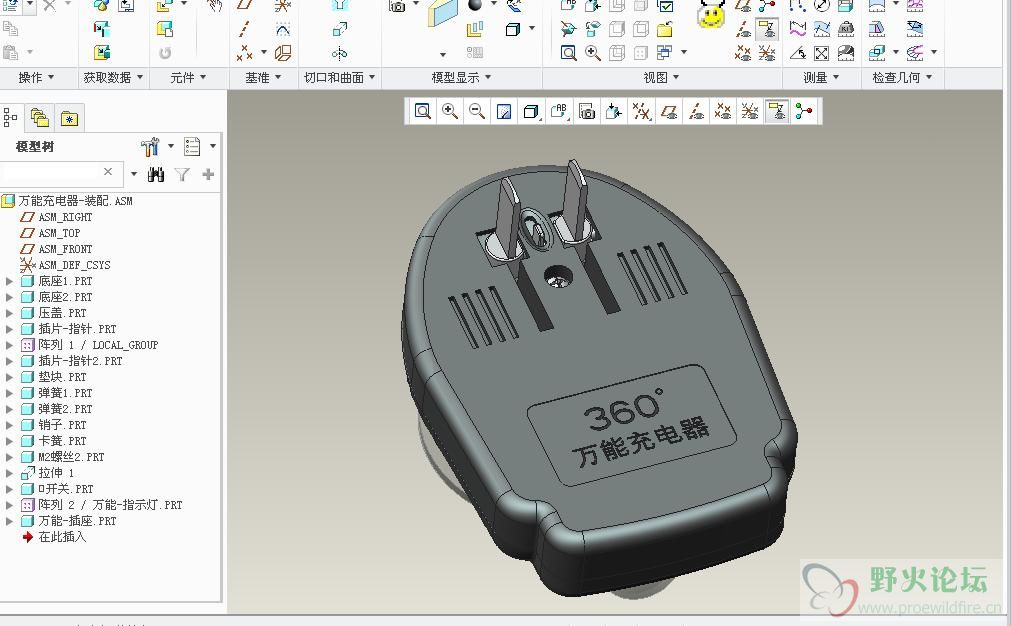The image size is (1011, 626).
Task: Expand 拉伸 1 feature node
Action: [9, 473]
